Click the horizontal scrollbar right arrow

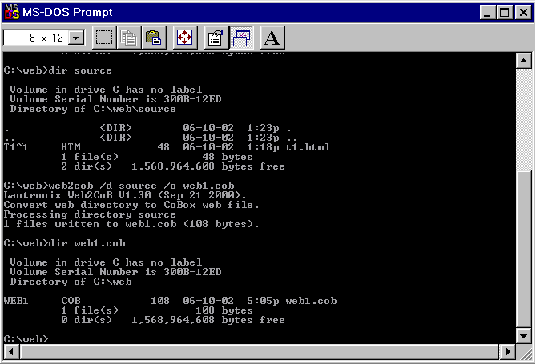pos(508,351)
